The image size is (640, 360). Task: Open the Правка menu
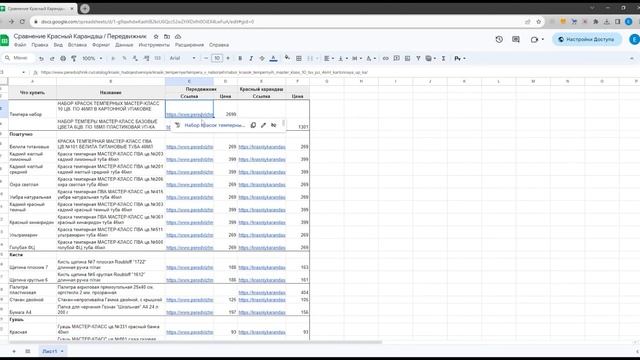pos(40,45)
